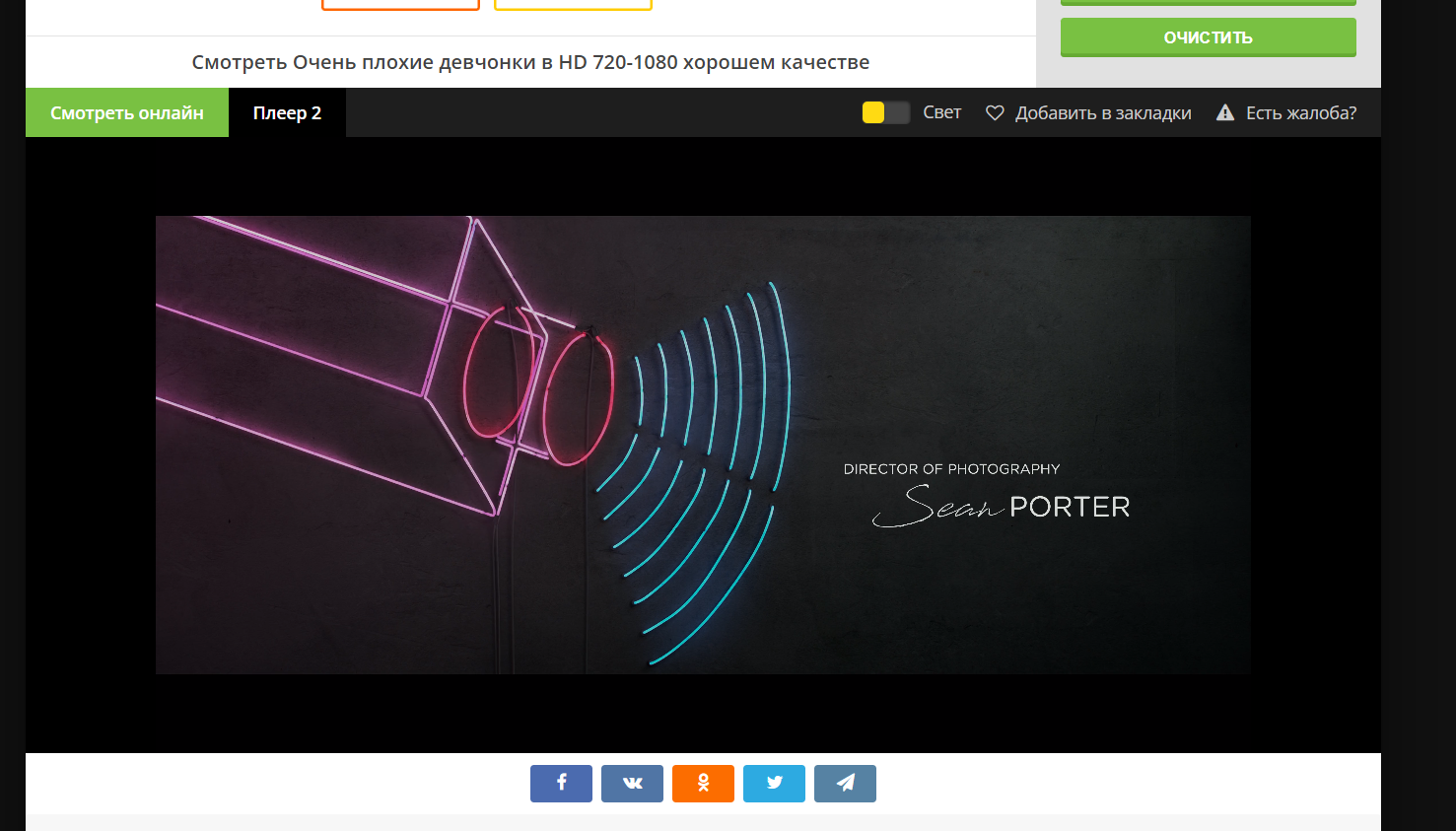Click the Свет label text
Screen dimensions: 1456x831
pyautogui.click(x=941, y=112)
